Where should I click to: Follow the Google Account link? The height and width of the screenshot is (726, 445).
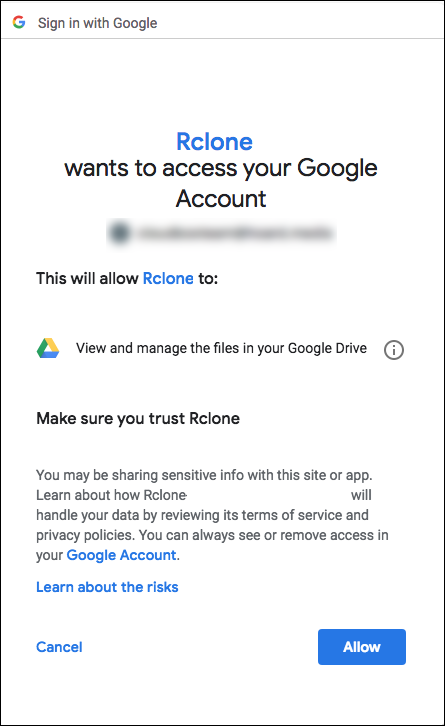coord(121,555)
